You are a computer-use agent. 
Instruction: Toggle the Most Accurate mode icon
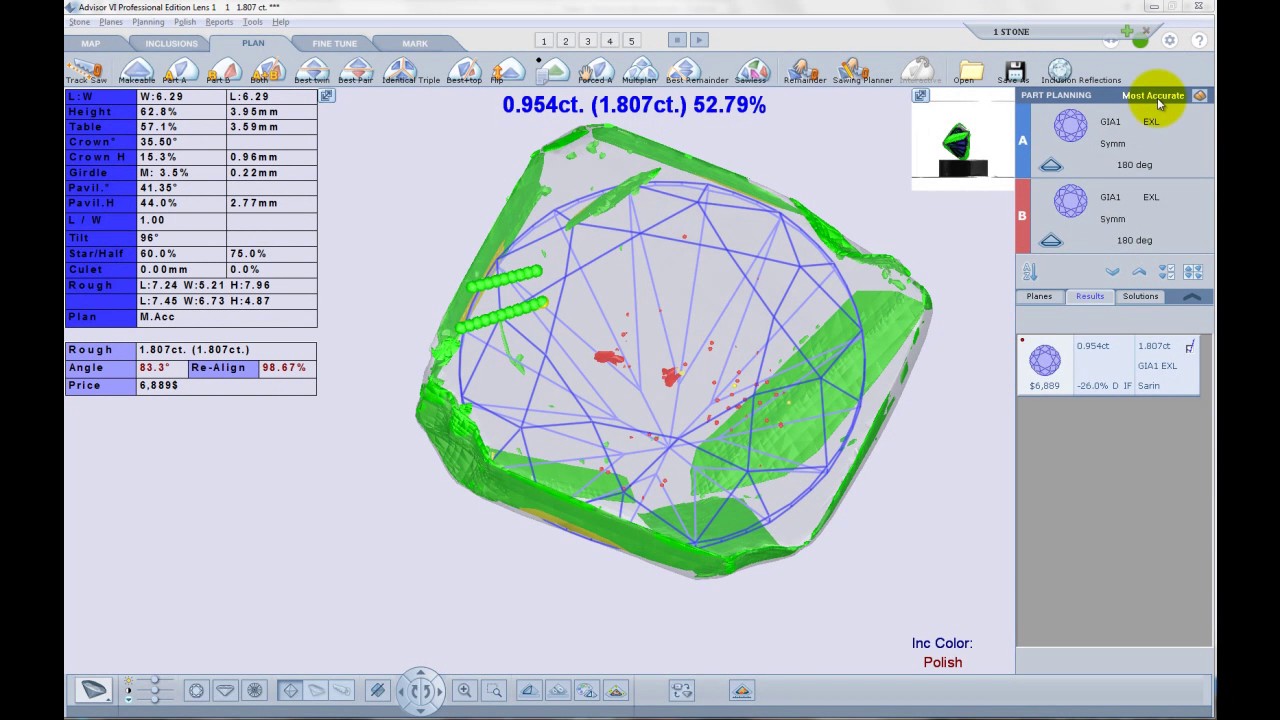(x=1199, y=96)
